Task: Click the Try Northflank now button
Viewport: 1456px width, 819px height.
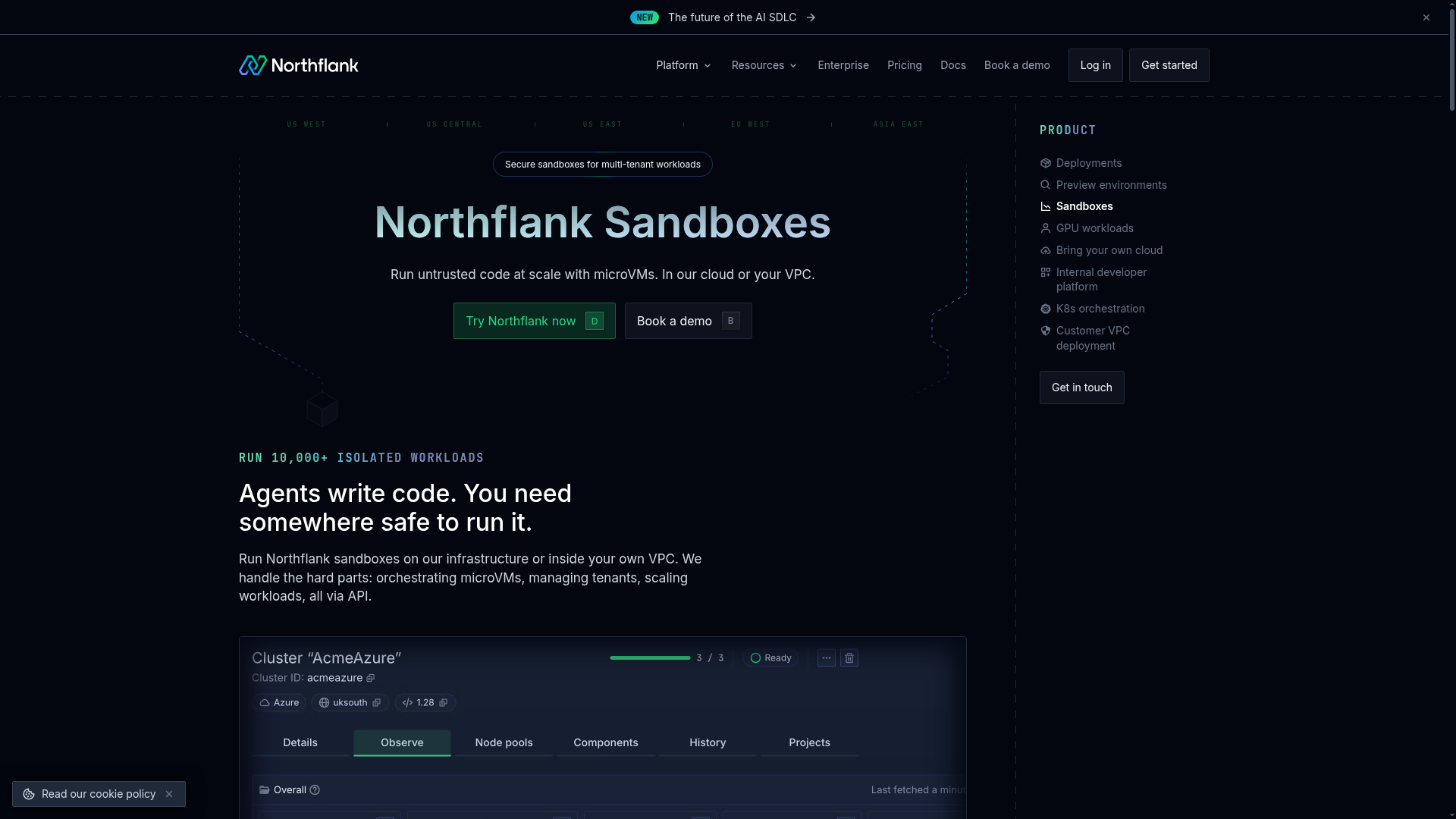Action: (x=535, y=321)
